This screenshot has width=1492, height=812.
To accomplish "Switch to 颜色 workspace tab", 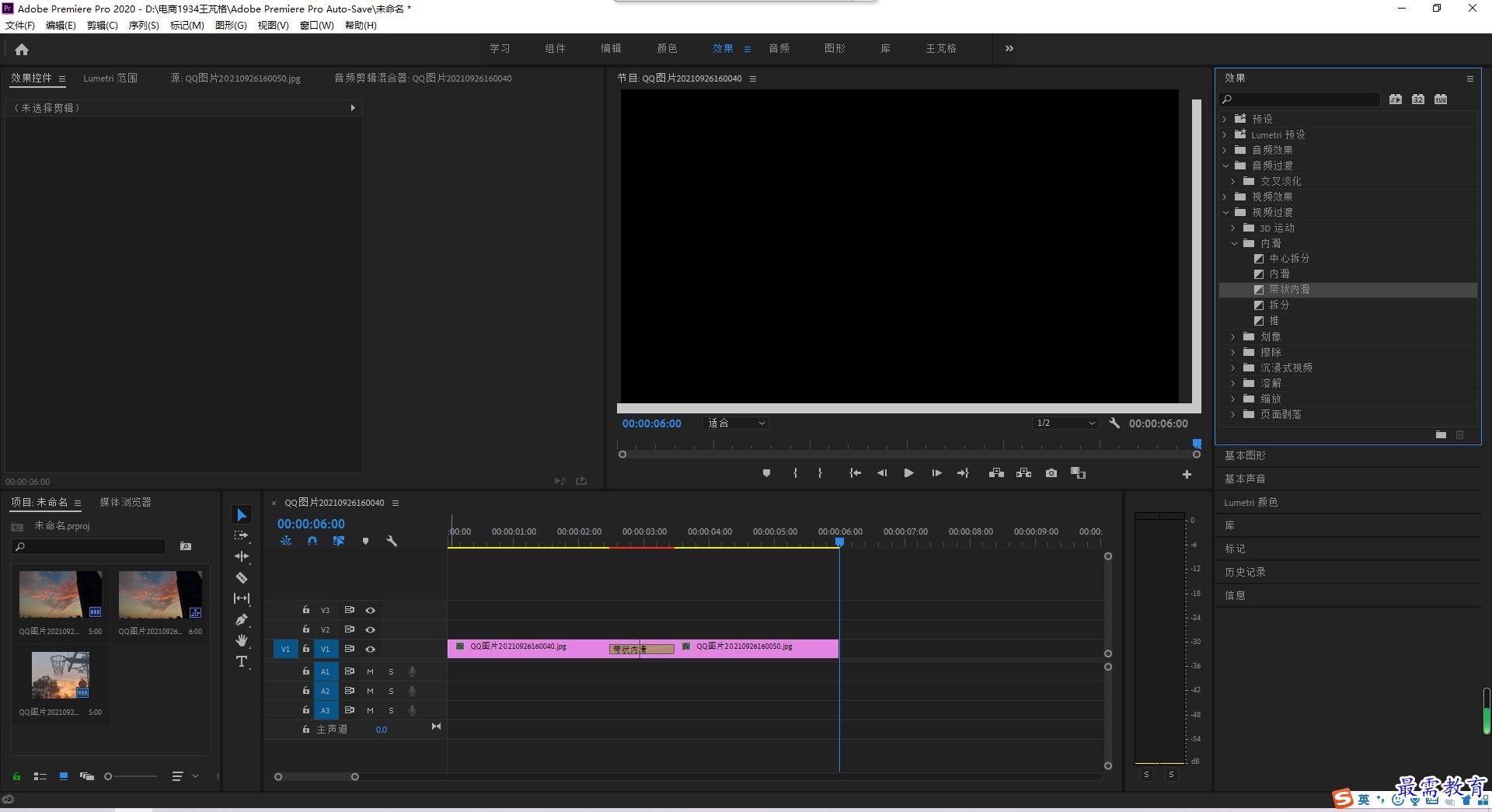I will pos(667,48).
